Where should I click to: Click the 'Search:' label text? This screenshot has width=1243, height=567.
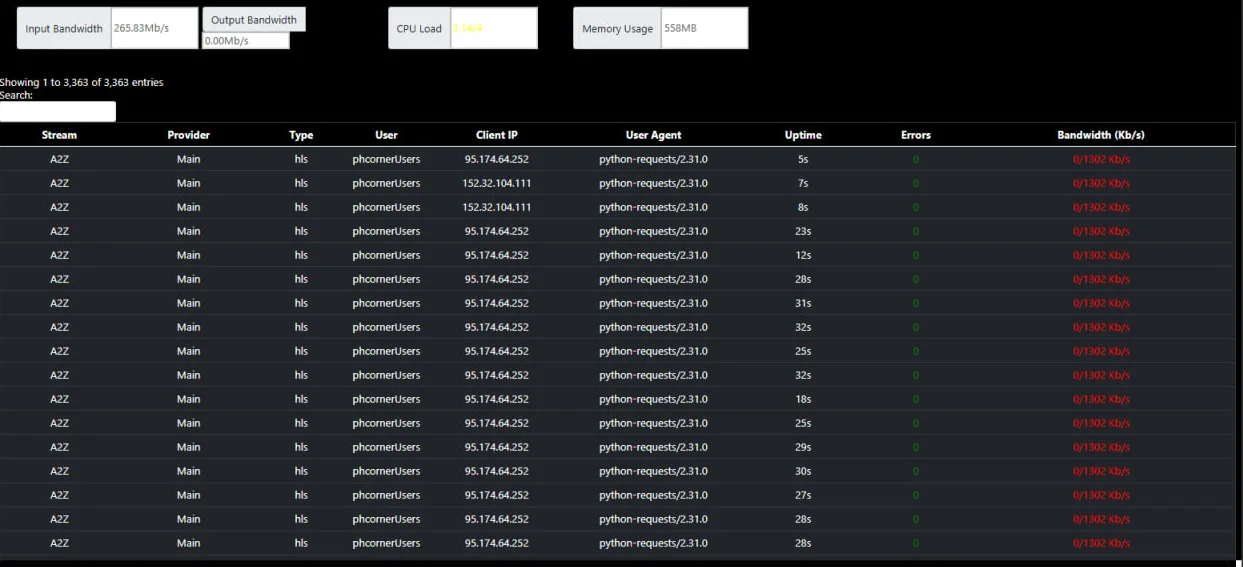(x=17, y=95)
